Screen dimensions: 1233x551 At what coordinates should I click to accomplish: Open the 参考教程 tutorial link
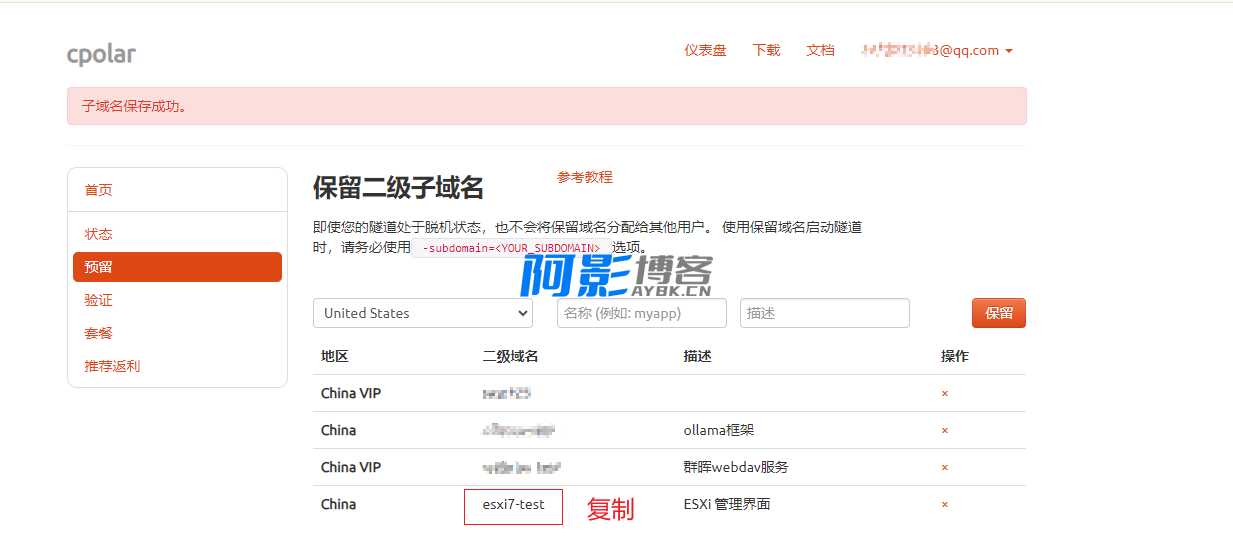[584, 177]
